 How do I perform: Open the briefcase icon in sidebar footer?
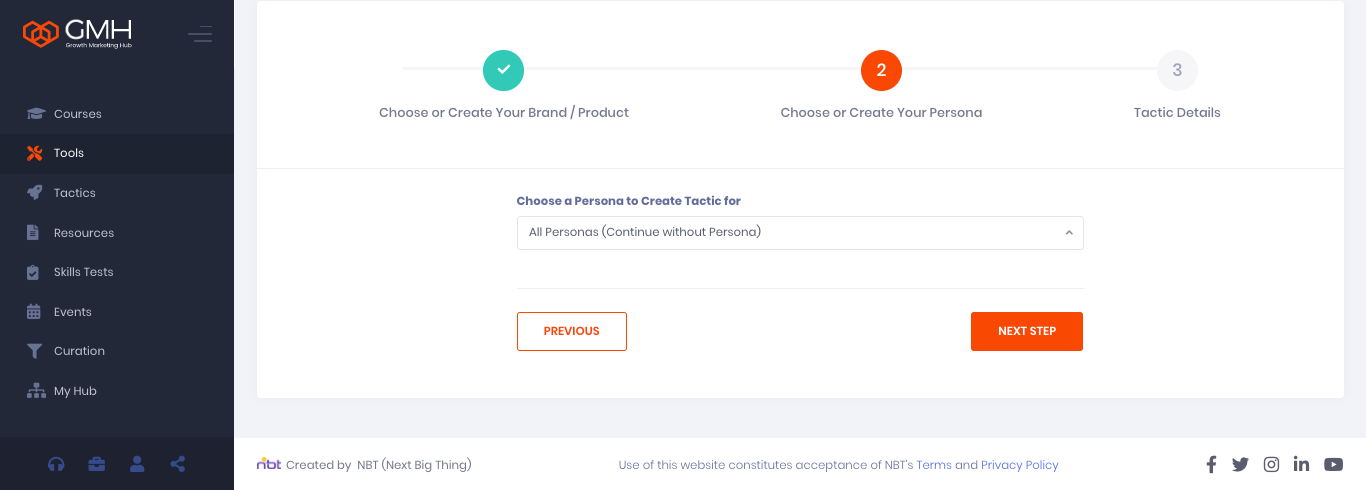click(x=97, y=464)
